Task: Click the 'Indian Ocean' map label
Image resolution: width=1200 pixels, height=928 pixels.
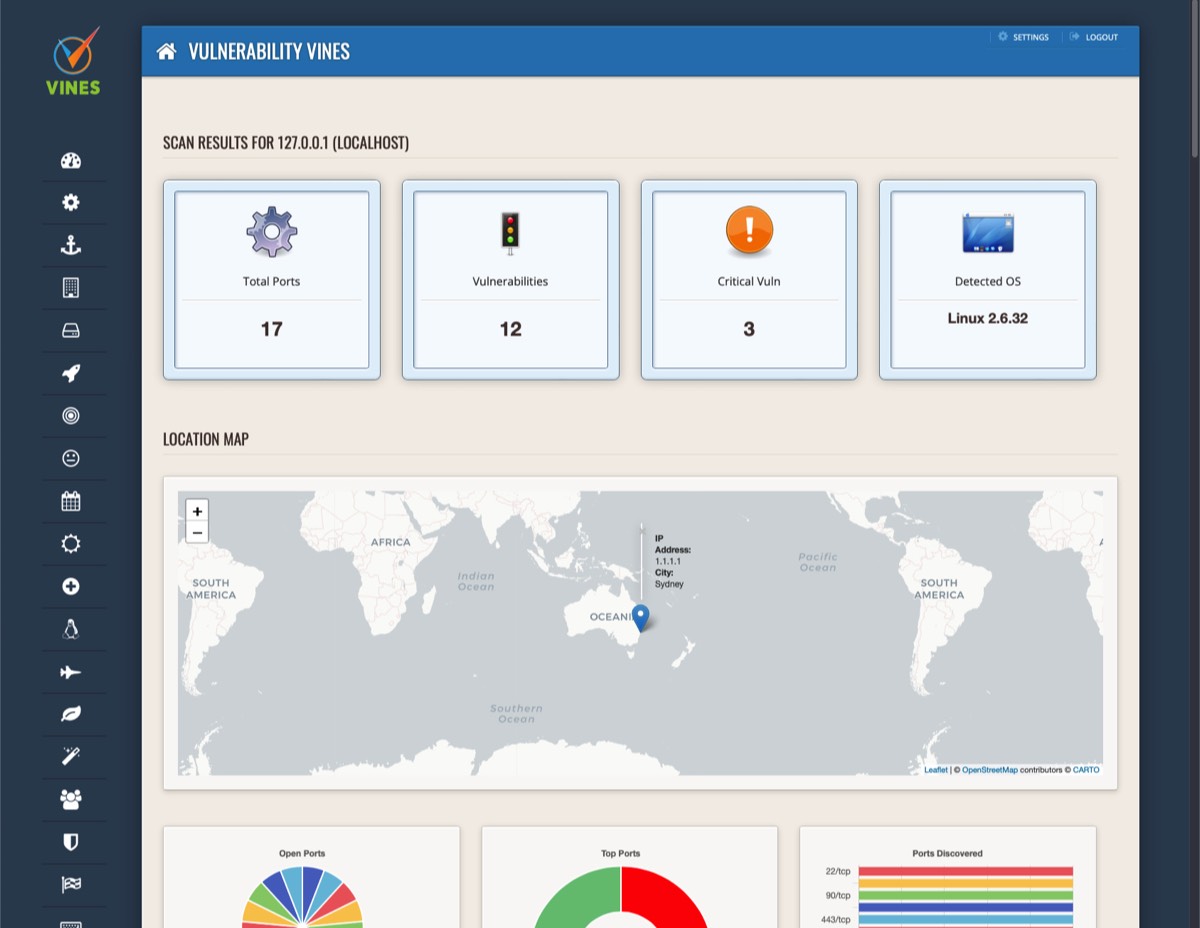Action: point(476,581)
